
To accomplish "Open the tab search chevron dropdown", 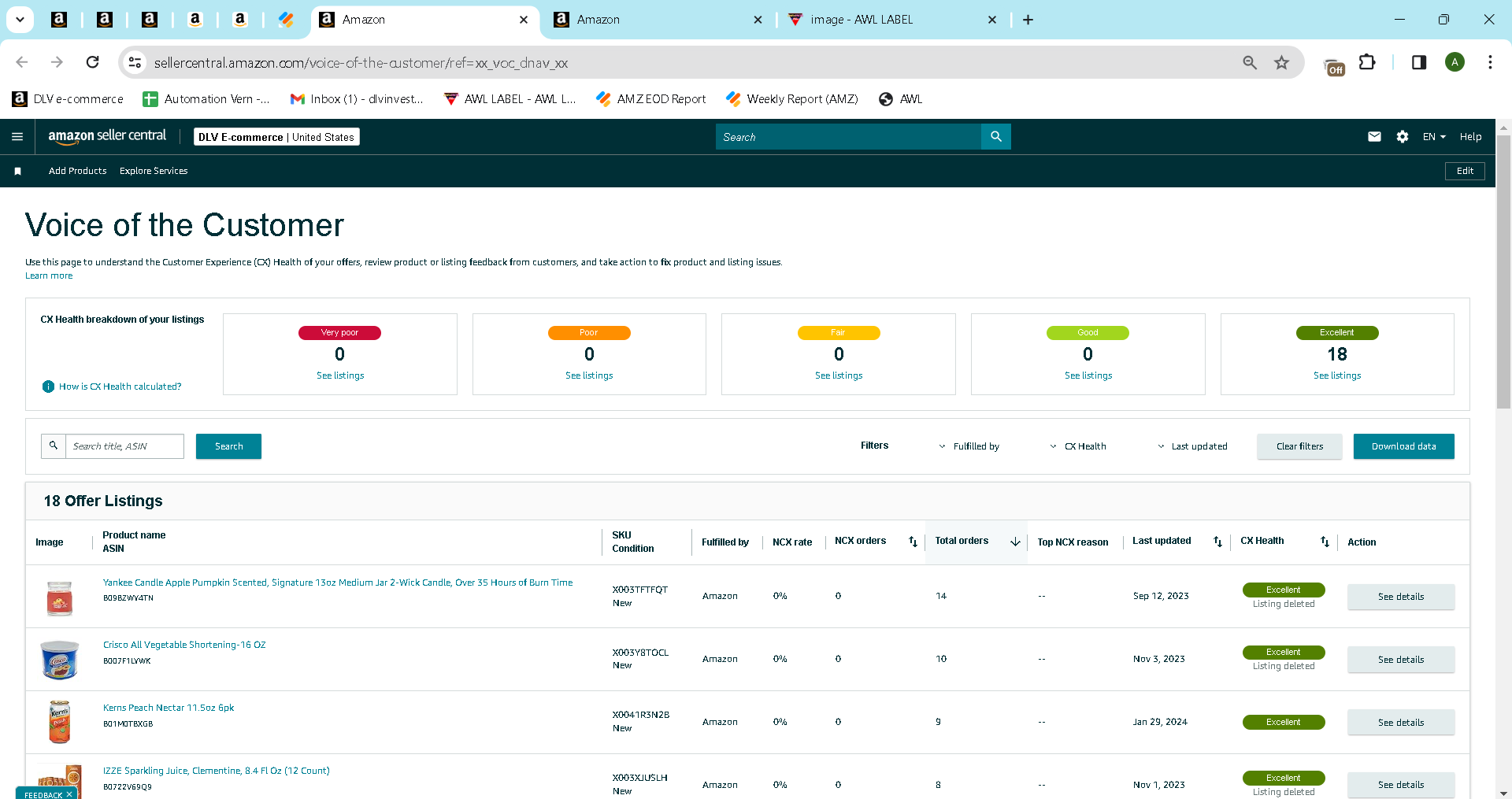I will (20, 20).
